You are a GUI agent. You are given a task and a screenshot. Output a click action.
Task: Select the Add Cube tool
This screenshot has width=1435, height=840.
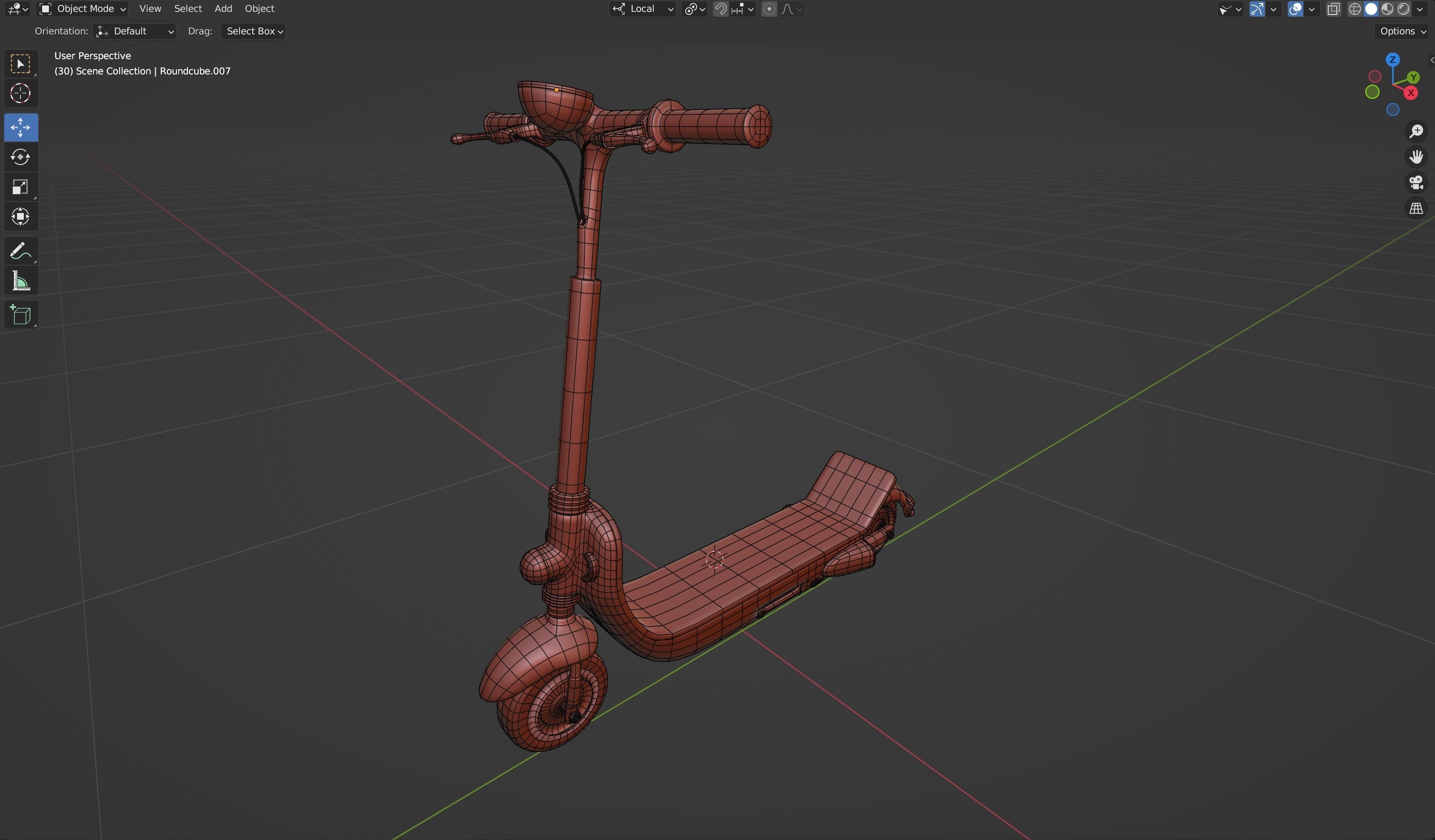(20, 315)
